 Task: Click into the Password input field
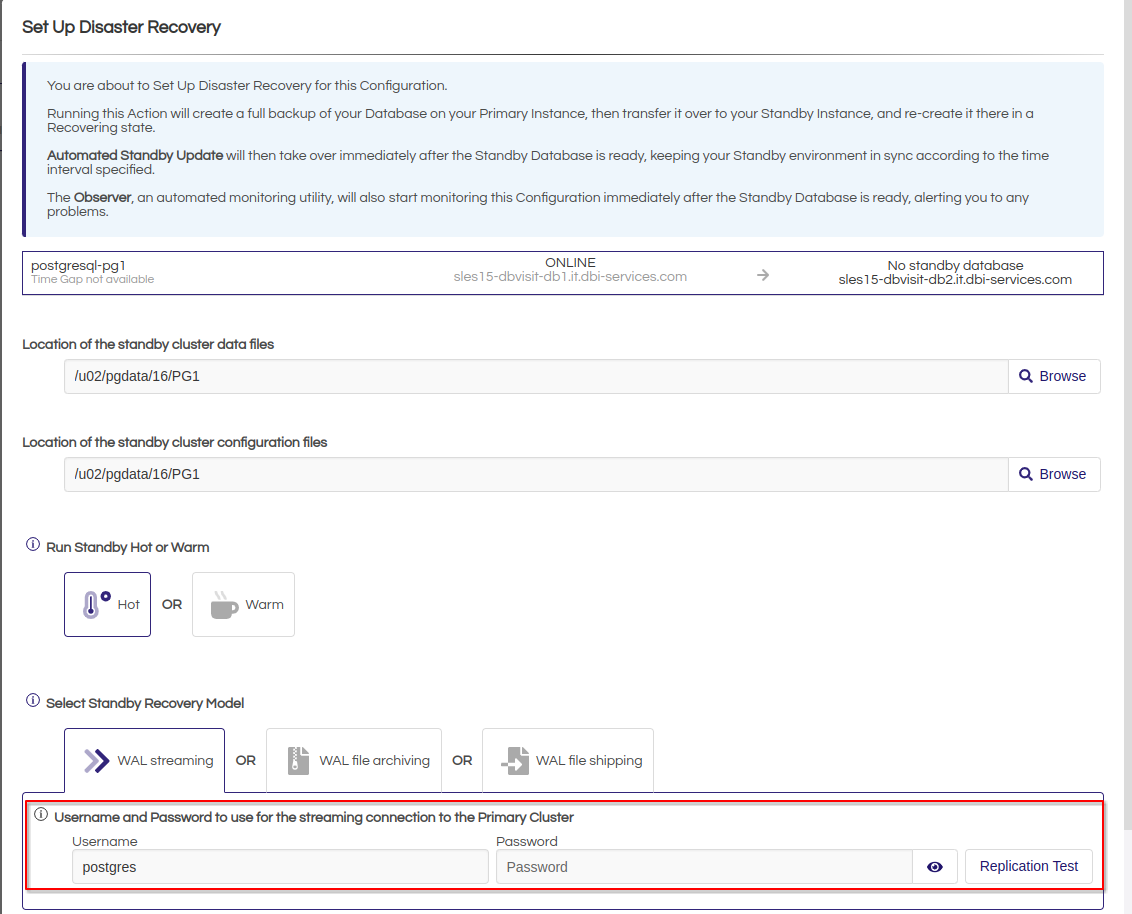click(704, 867)
